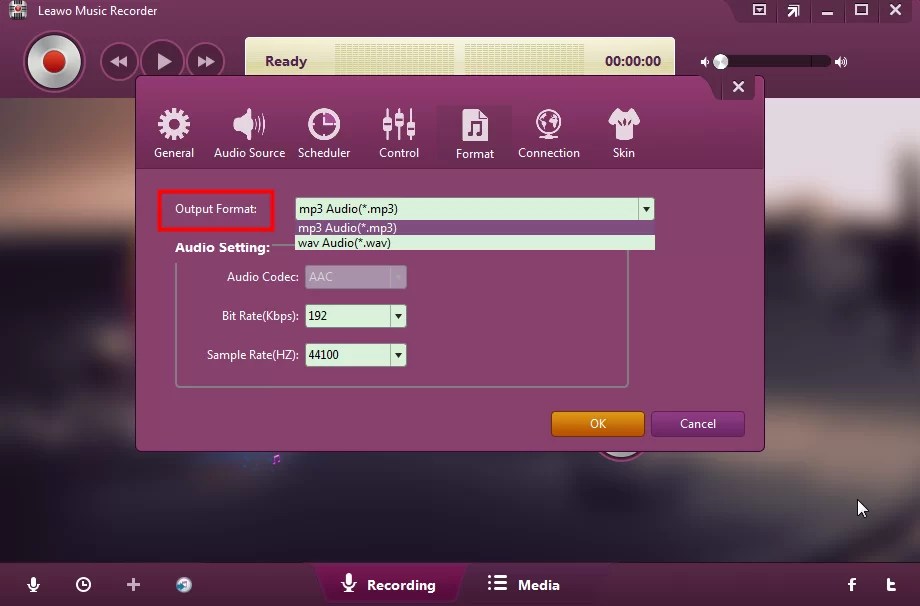The width and height of the screenshot is (920, 606).
Task: Click the volume slider handle
Action: click(x=721, y=62)
